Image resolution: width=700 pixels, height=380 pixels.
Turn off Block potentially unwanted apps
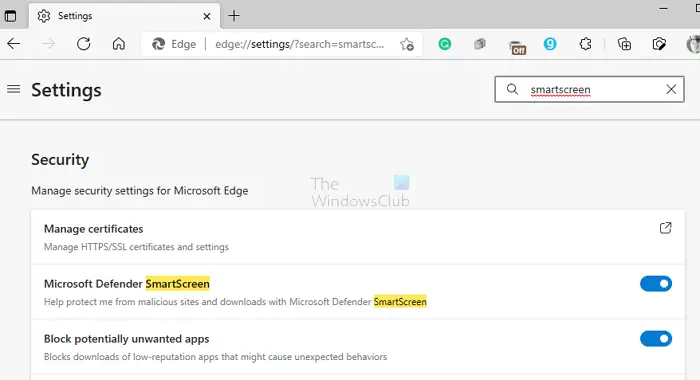[656, 338]
